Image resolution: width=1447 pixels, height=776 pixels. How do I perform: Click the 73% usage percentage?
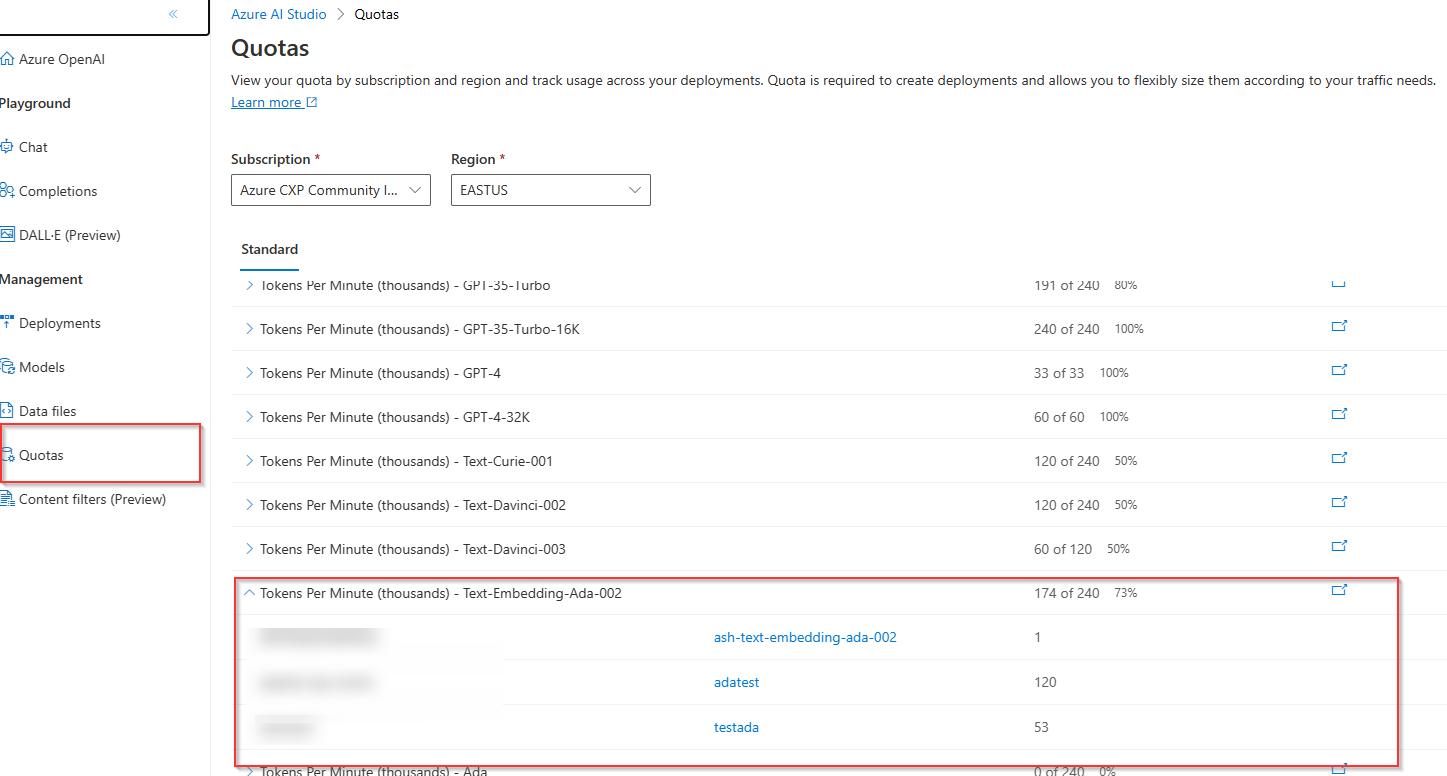1125,593
